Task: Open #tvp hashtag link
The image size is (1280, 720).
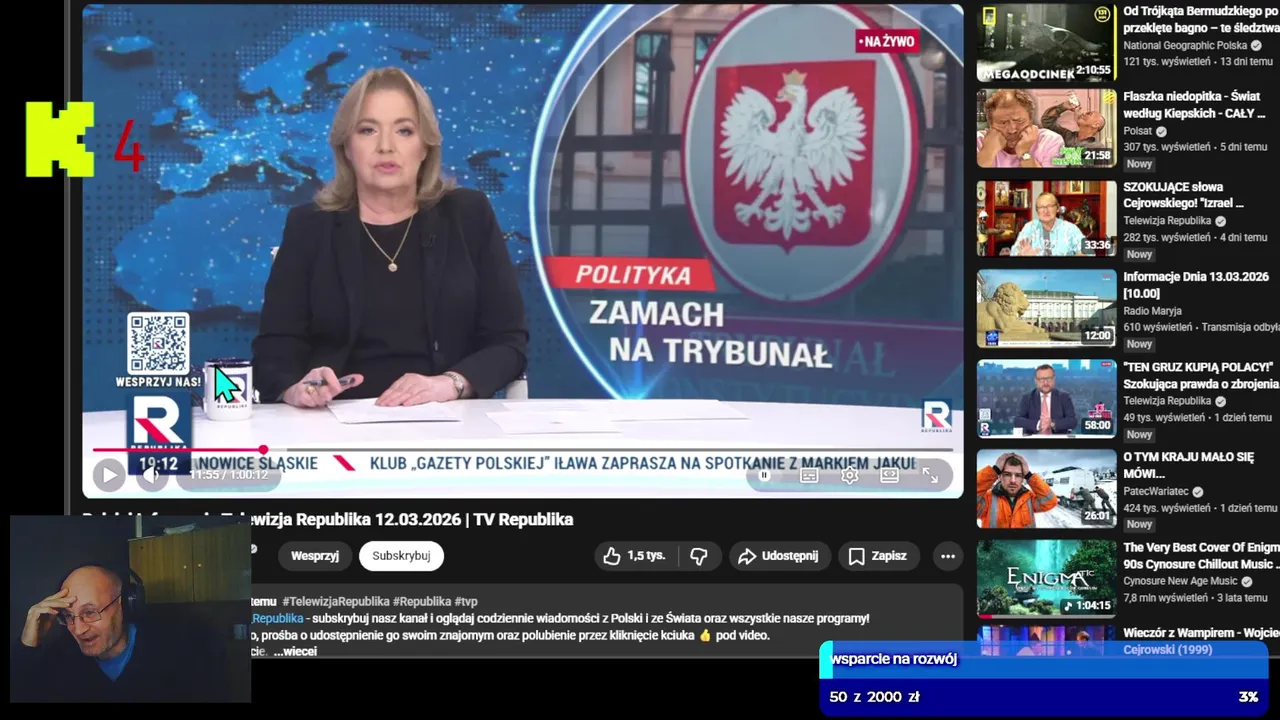Action: (x=466, y=601)
